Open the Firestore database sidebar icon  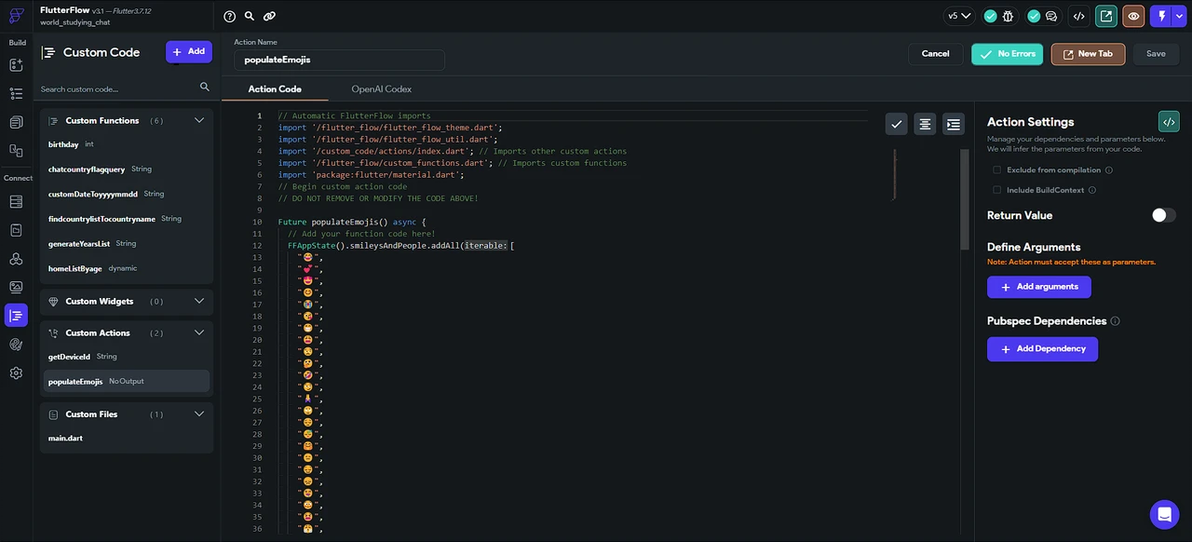tap(16, 201)
